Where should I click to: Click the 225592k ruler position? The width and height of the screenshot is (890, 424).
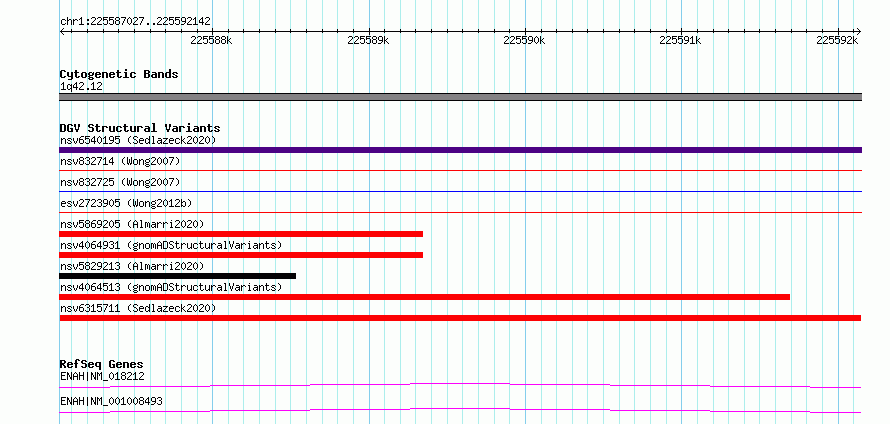click(837, 41)
